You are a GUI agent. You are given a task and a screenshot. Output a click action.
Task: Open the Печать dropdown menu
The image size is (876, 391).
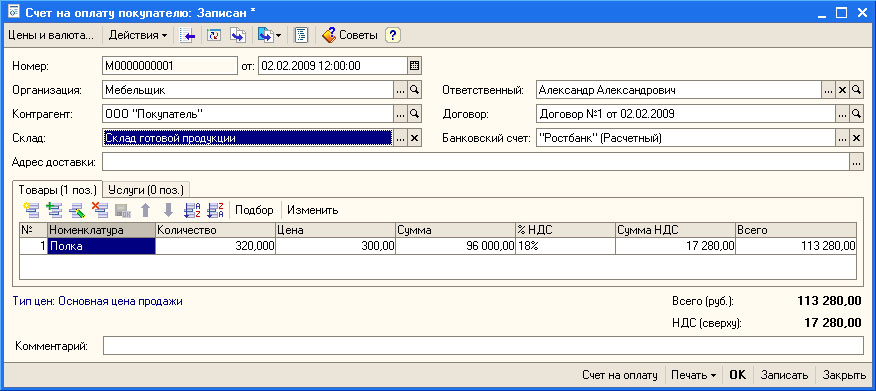click(694, 375)
